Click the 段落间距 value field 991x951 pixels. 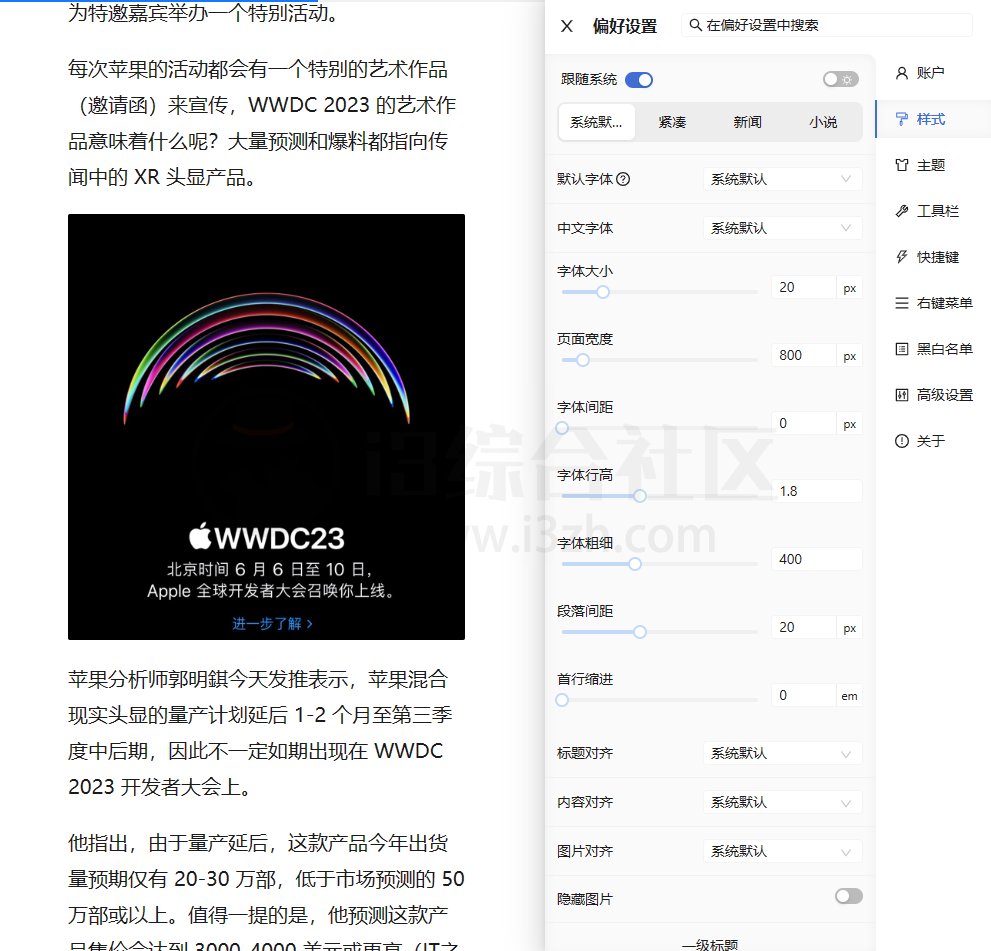(803, 627)
